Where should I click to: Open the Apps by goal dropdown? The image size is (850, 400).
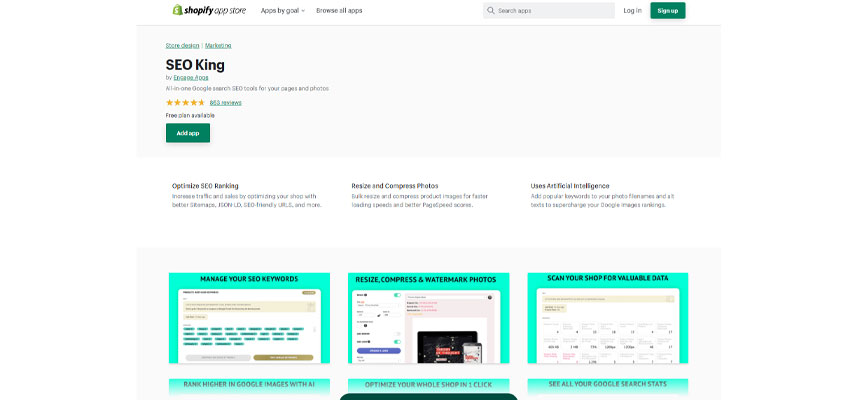pyautogui.click(x=282, y=10)
